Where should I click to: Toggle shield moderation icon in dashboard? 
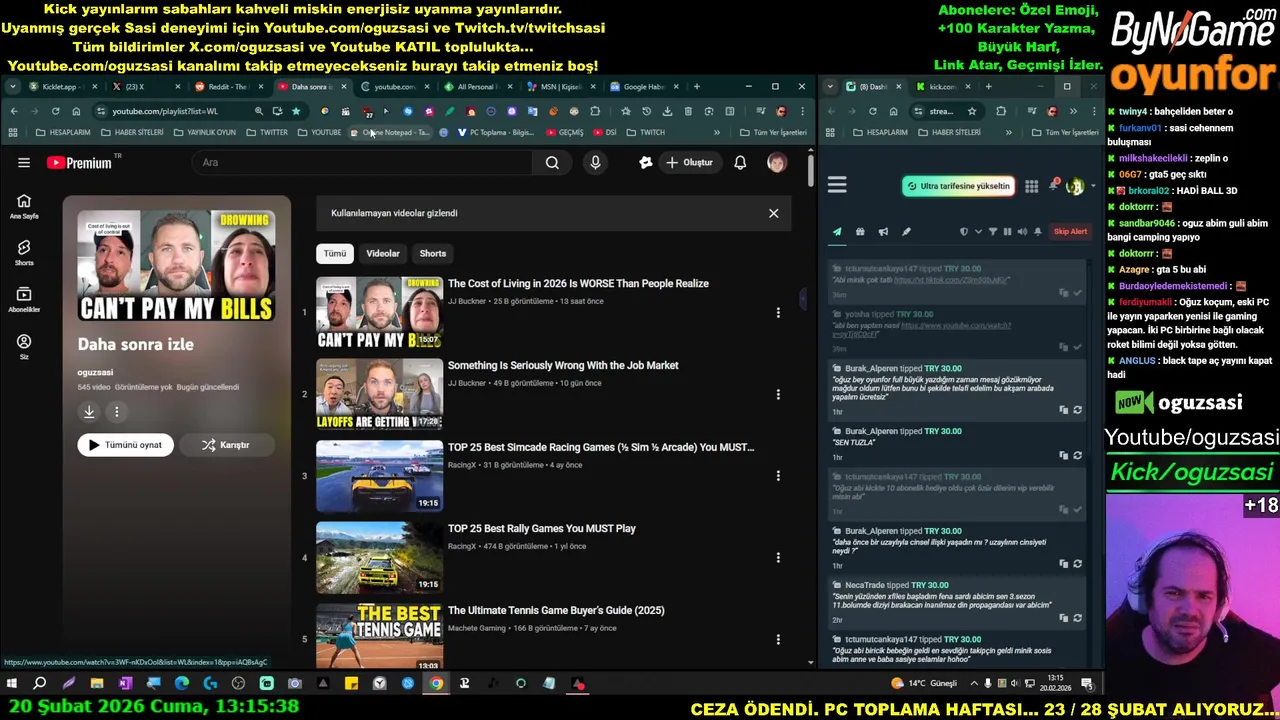coord(964,232)
